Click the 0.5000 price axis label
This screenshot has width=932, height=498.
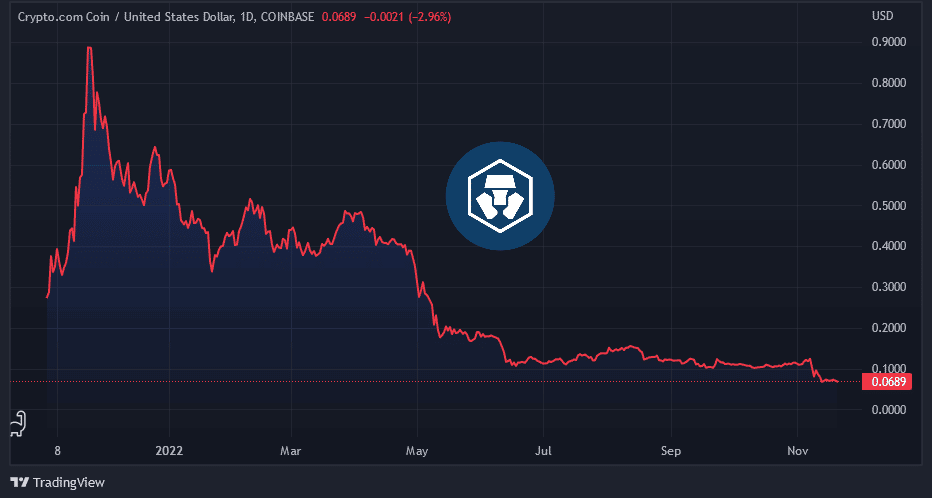click(x=889, y=206)
